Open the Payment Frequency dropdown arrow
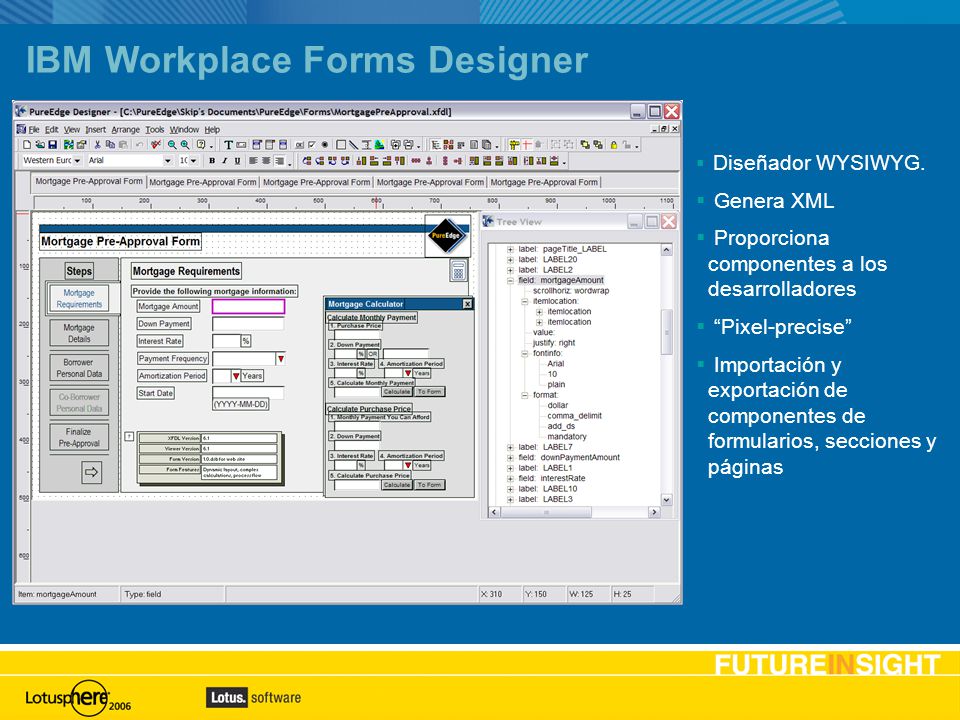 pyautogui.click(x=280, y=359)
